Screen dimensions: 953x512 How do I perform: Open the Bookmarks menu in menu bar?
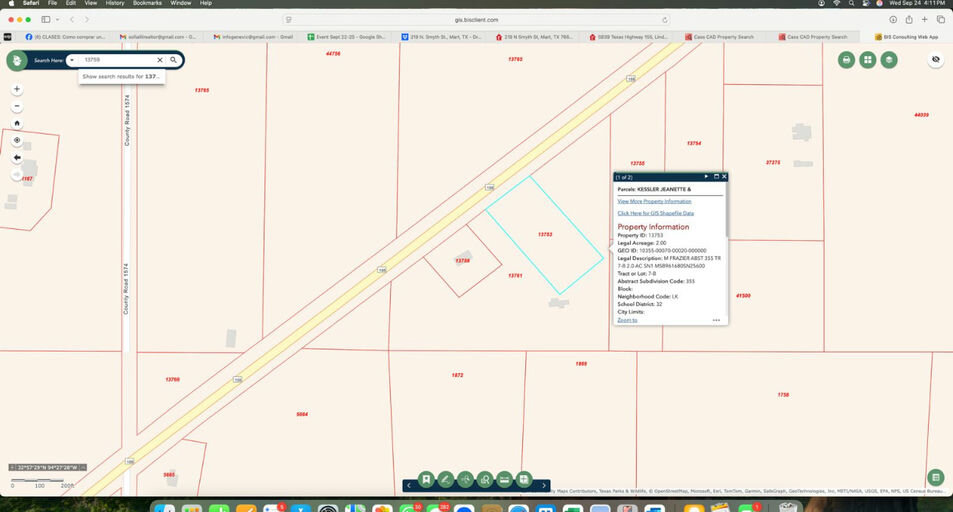tap(147, 3)
